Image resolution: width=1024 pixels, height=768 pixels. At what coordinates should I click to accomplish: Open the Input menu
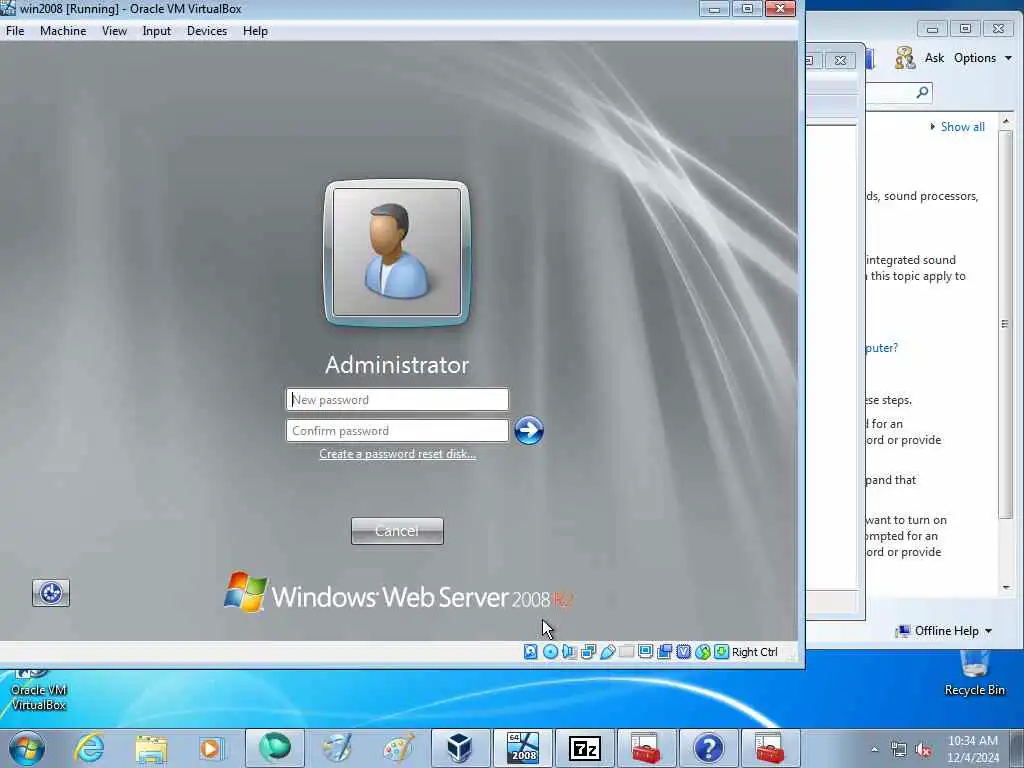[157, 31]
